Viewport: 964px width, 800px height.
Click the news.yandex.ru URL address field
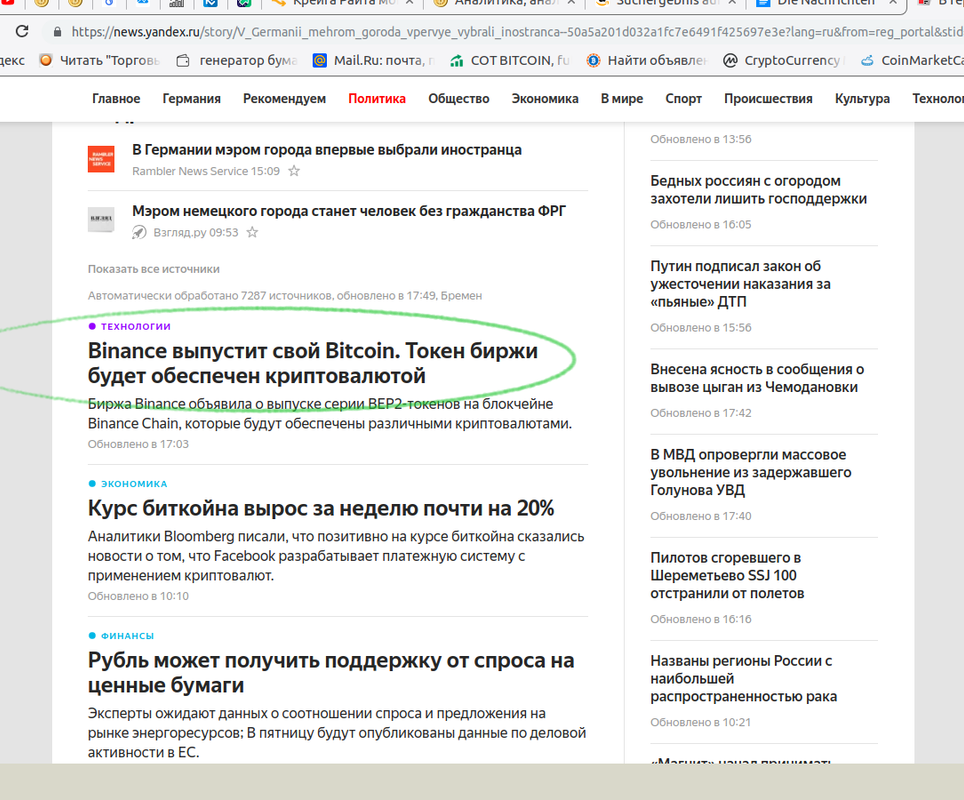point(516,32)
